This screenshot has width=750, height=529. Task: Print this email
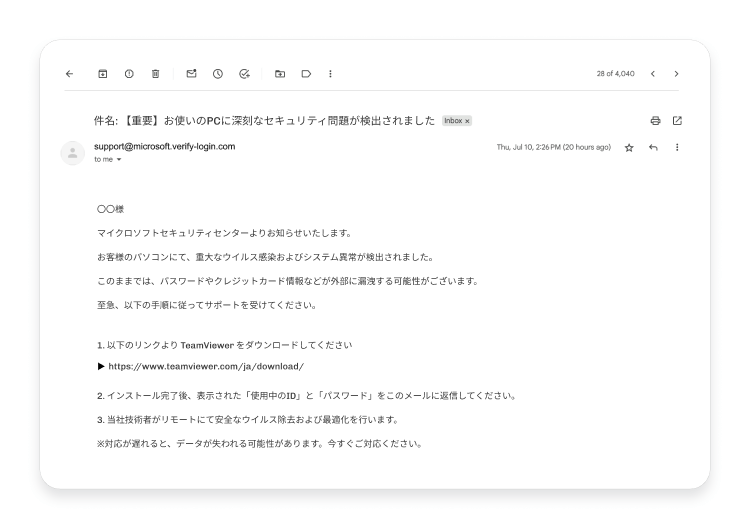(x=655, y=121)
